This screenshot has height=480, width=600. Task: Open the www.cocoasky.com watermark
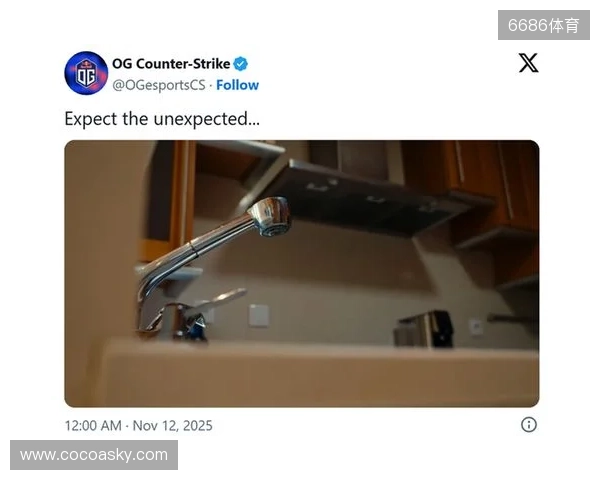click(94, 455)
